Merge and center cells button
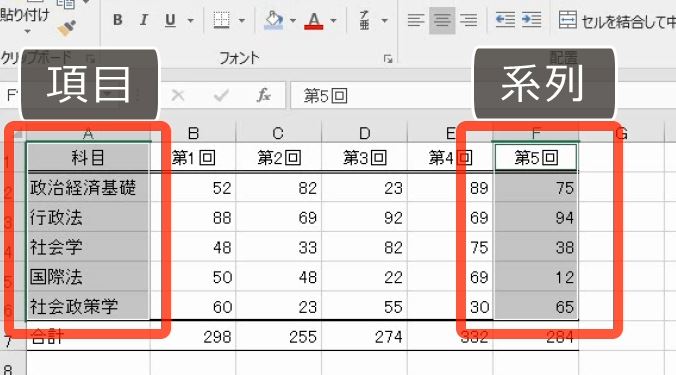 (x=617, y=20)
